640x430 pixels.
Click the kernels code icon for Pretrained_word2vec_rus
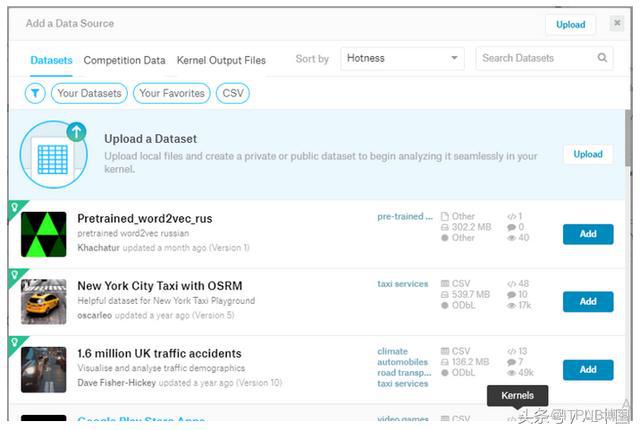pos(511,217)
